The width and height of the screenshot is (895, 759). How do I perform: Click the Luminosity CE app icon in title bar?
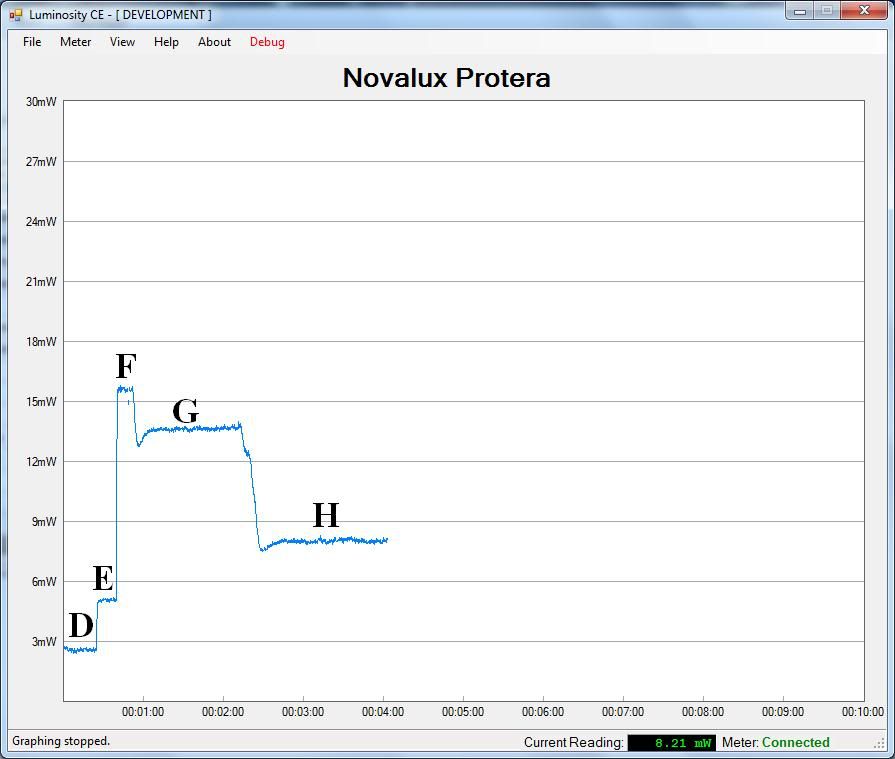tap(16, 15)
